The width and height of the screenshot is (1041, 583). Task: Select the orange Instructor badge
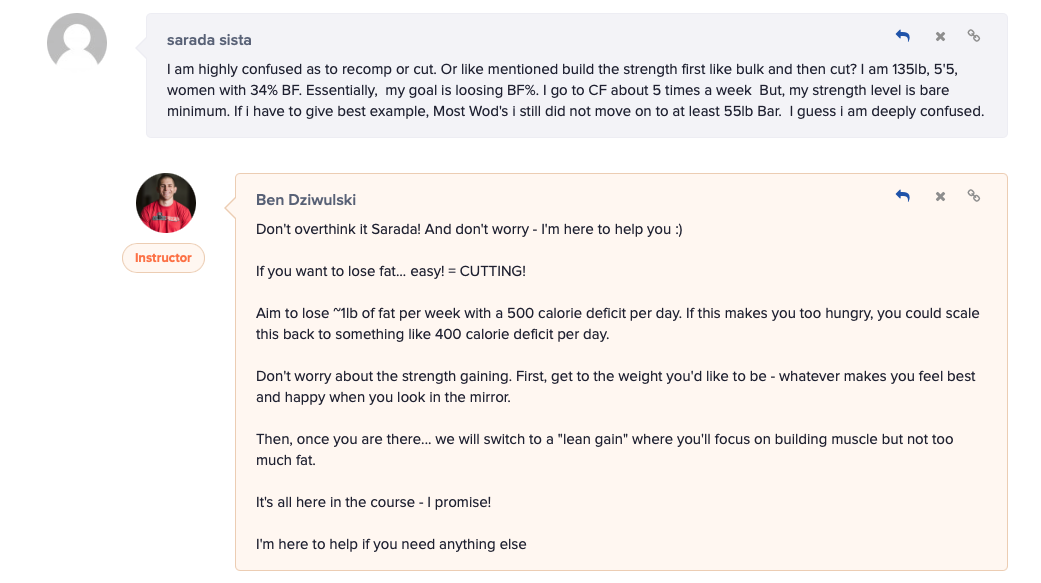point(163,258)
